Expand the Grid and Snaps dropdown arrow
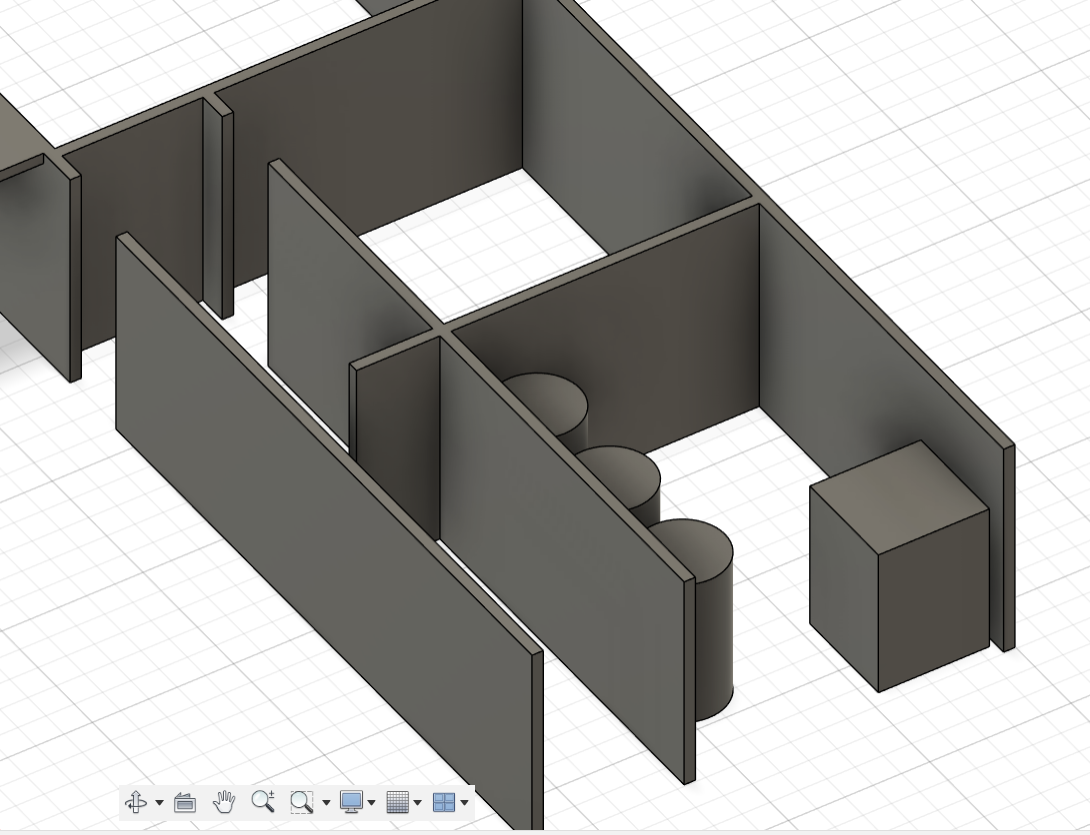 click(418, 802)
